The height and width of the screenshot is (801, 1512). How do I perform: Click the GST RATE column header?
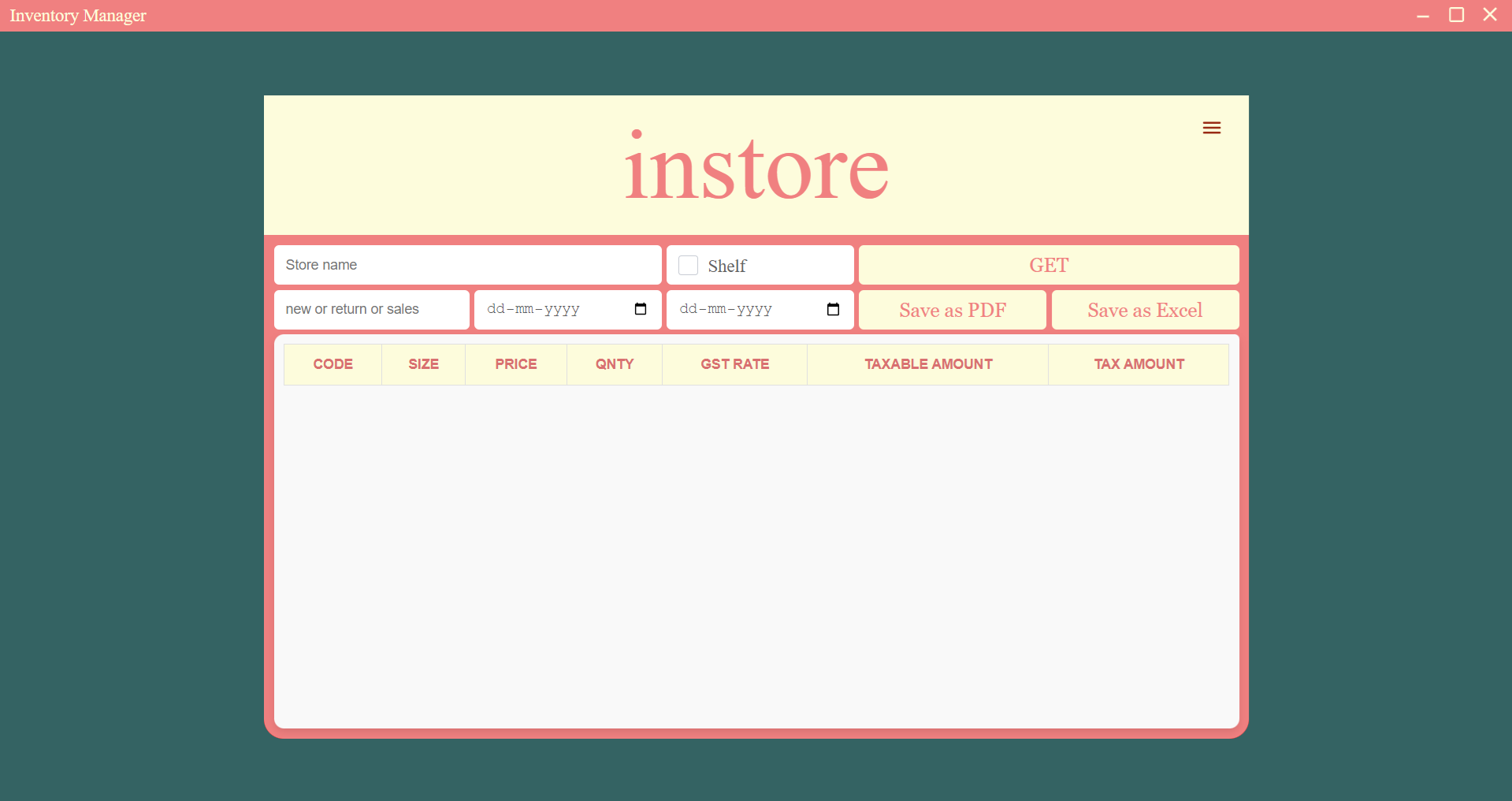(x=734, y=364)
